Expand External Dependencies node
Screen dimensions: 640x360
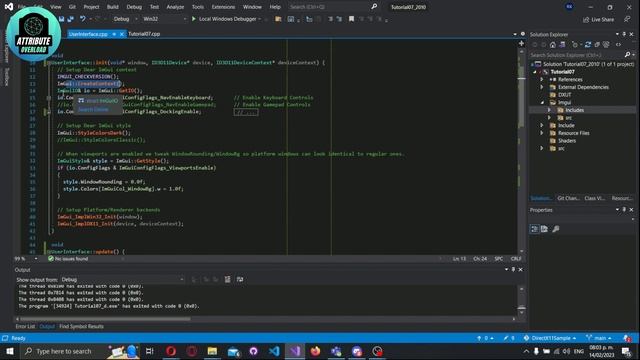coord(542,87)
